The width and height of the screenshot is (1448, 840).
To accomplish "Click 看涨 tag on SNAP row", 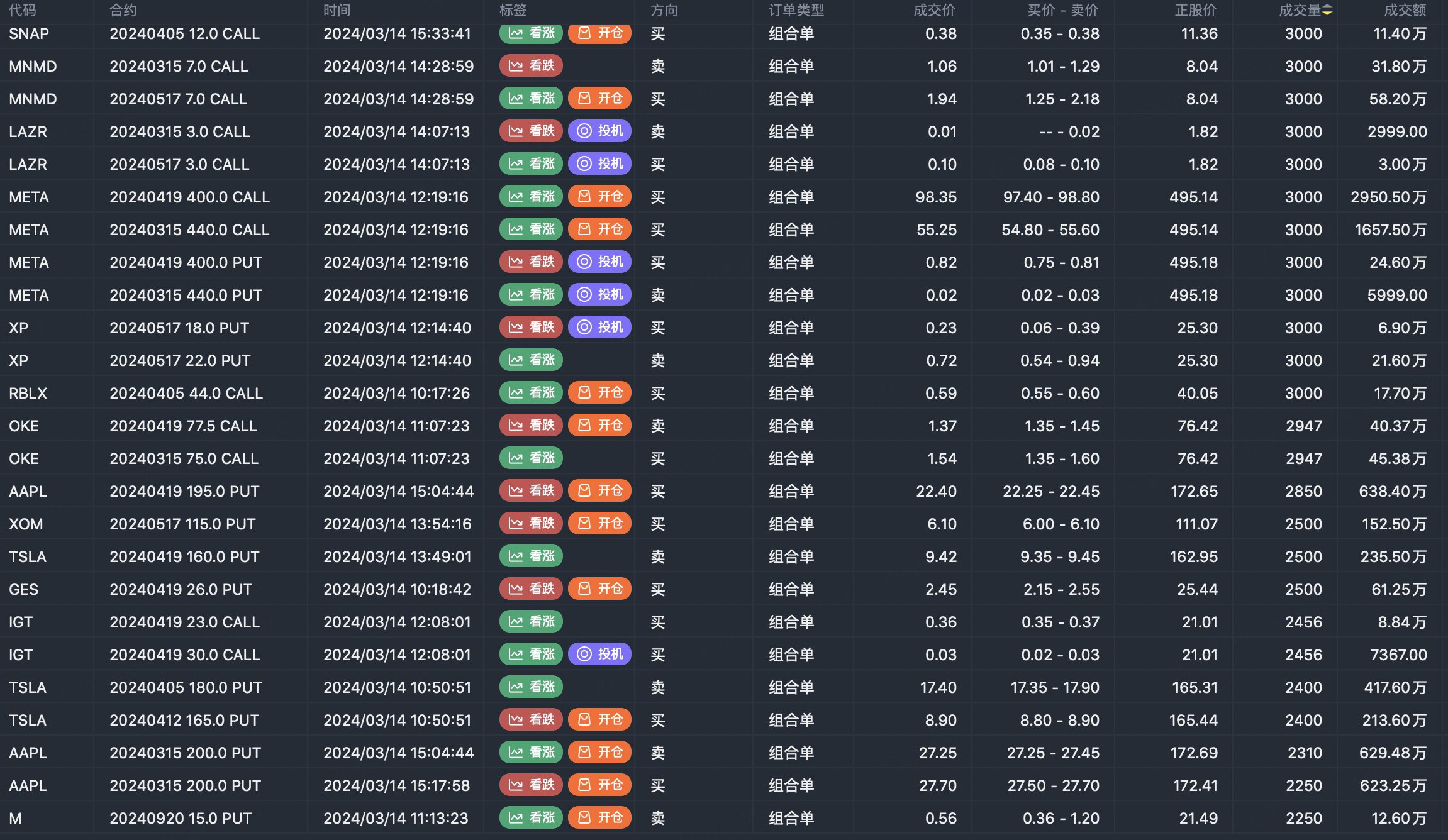I will coord(532,33).
